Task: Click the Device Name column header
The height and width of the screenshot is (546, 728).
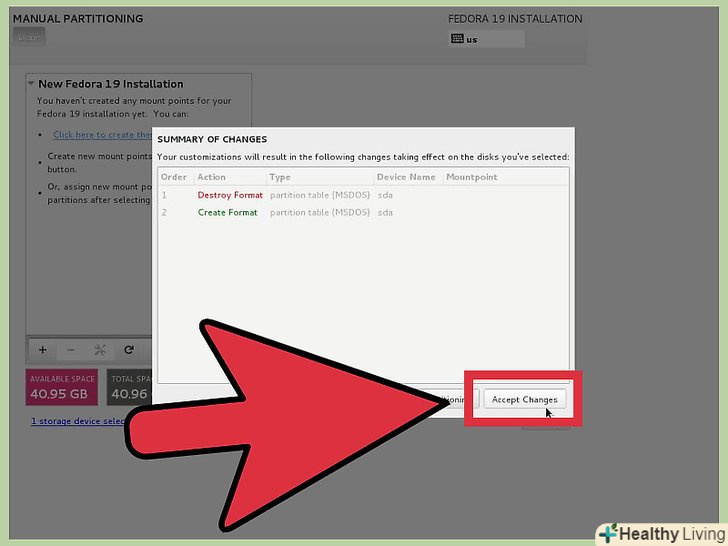Action: pos(408,177)
